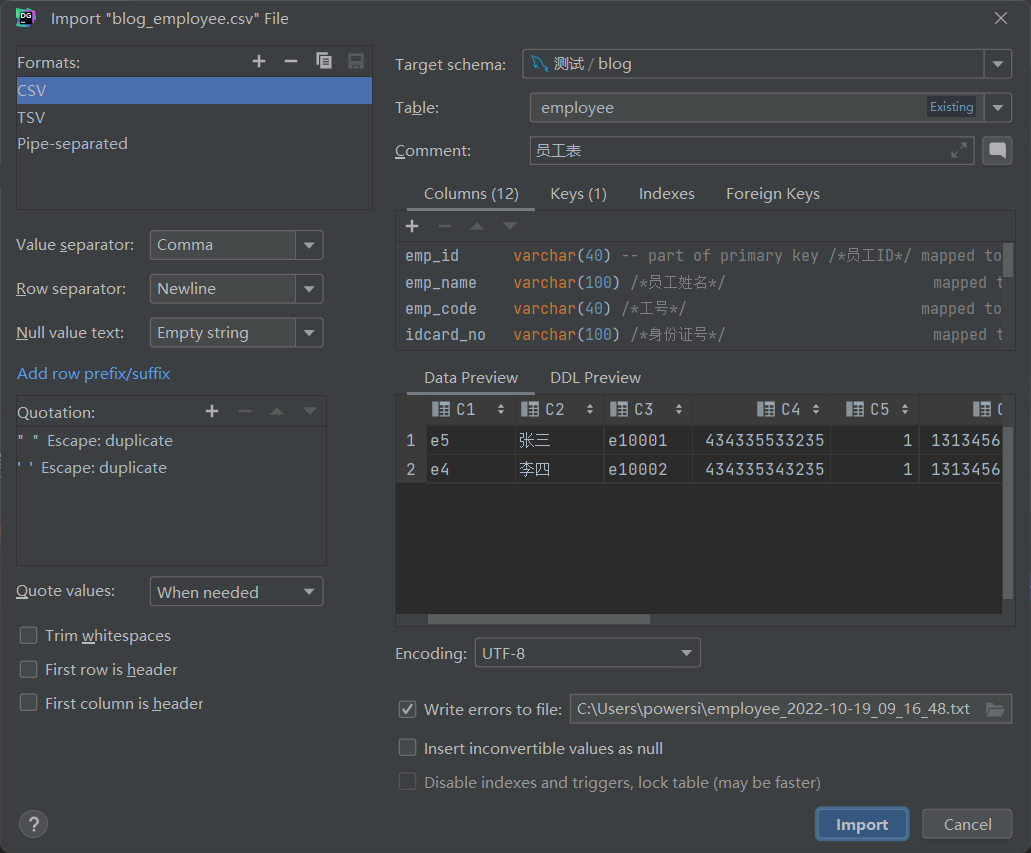Expand the Comment field editor

[x=959, y=150]
